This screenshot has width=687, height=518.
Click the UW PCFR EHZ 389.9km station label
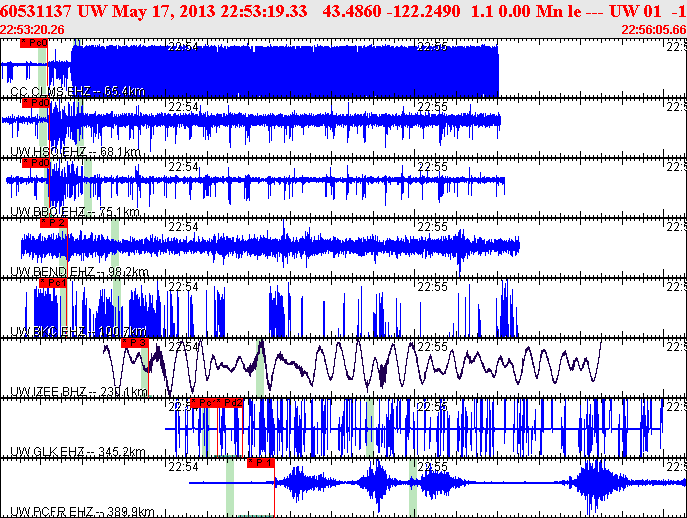(82, 512)
